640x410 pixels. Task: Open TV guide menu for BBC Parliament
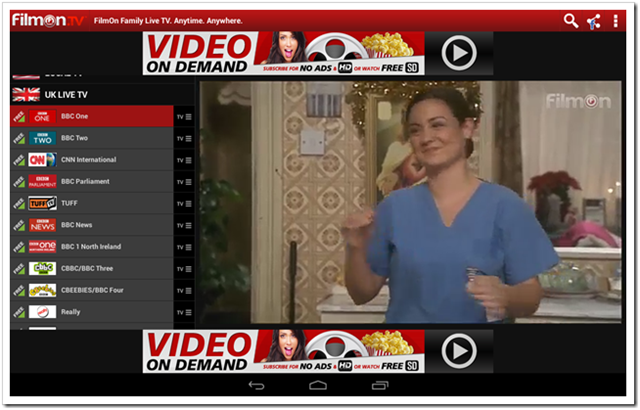[184, 182]
